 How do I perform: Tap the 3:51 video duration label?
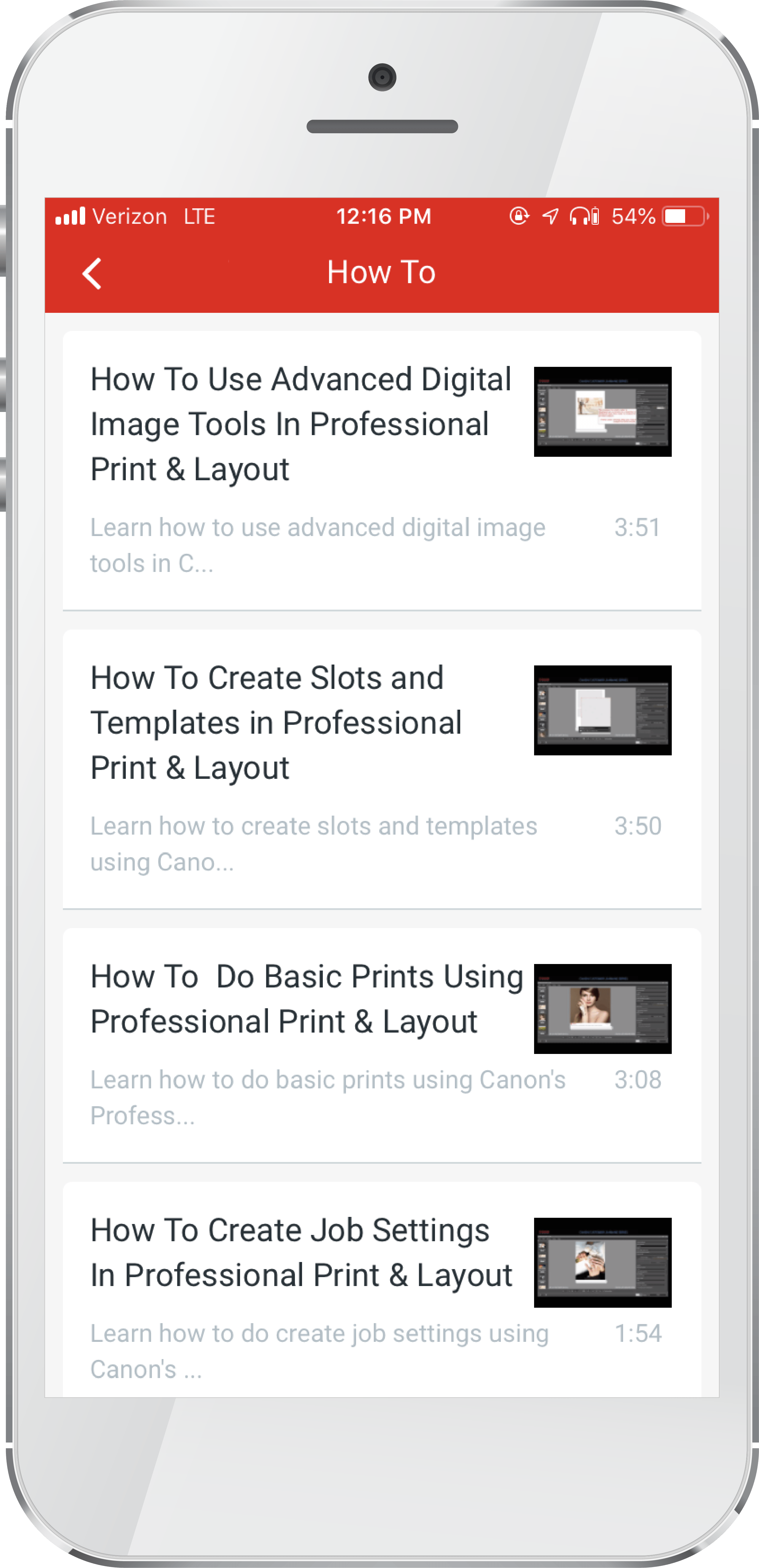pyautogui.click(x=637, y=528)
